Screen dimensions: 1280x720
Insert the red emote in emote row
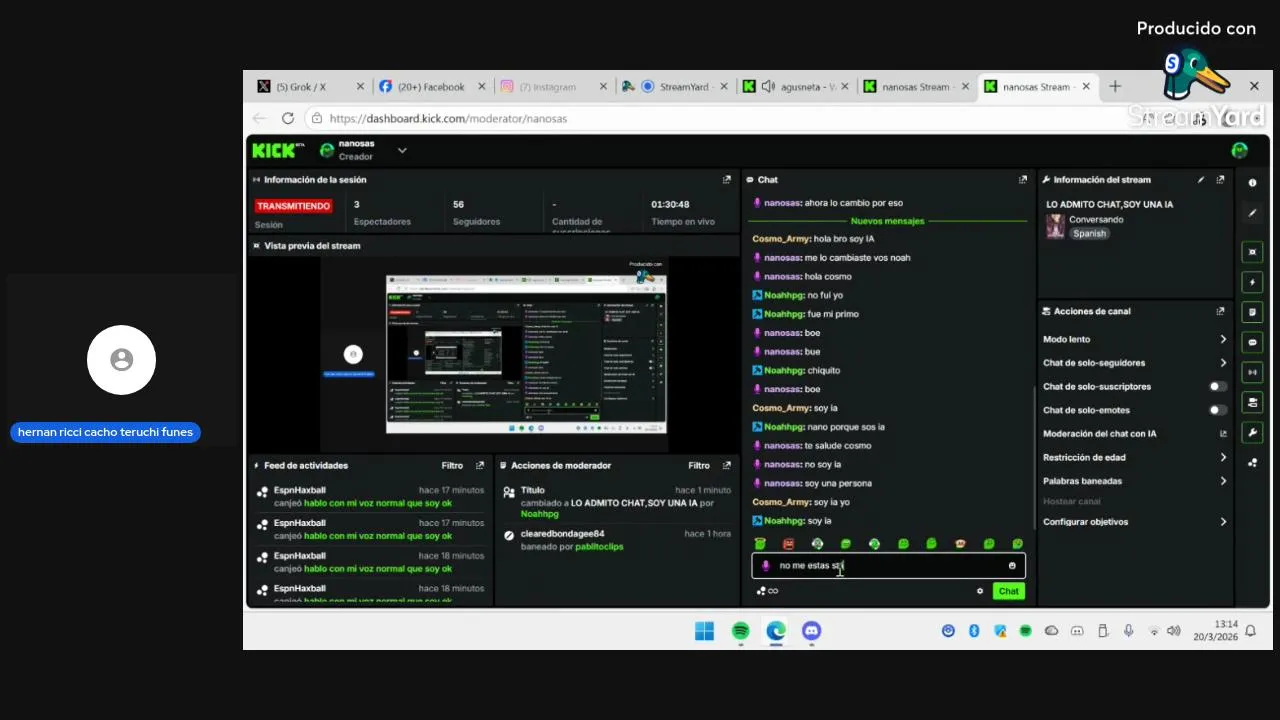(788, 544)
